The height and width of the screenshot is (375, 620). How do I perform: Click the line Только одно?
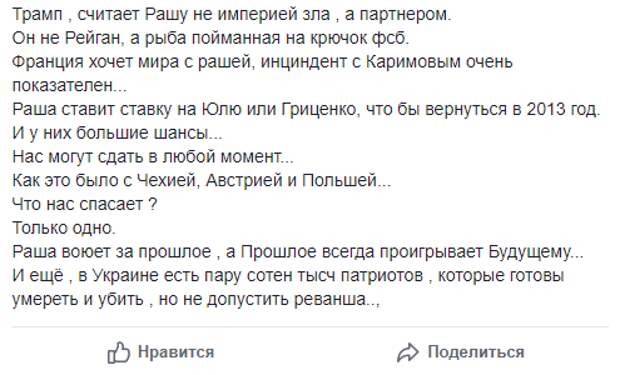click(64, 228)
